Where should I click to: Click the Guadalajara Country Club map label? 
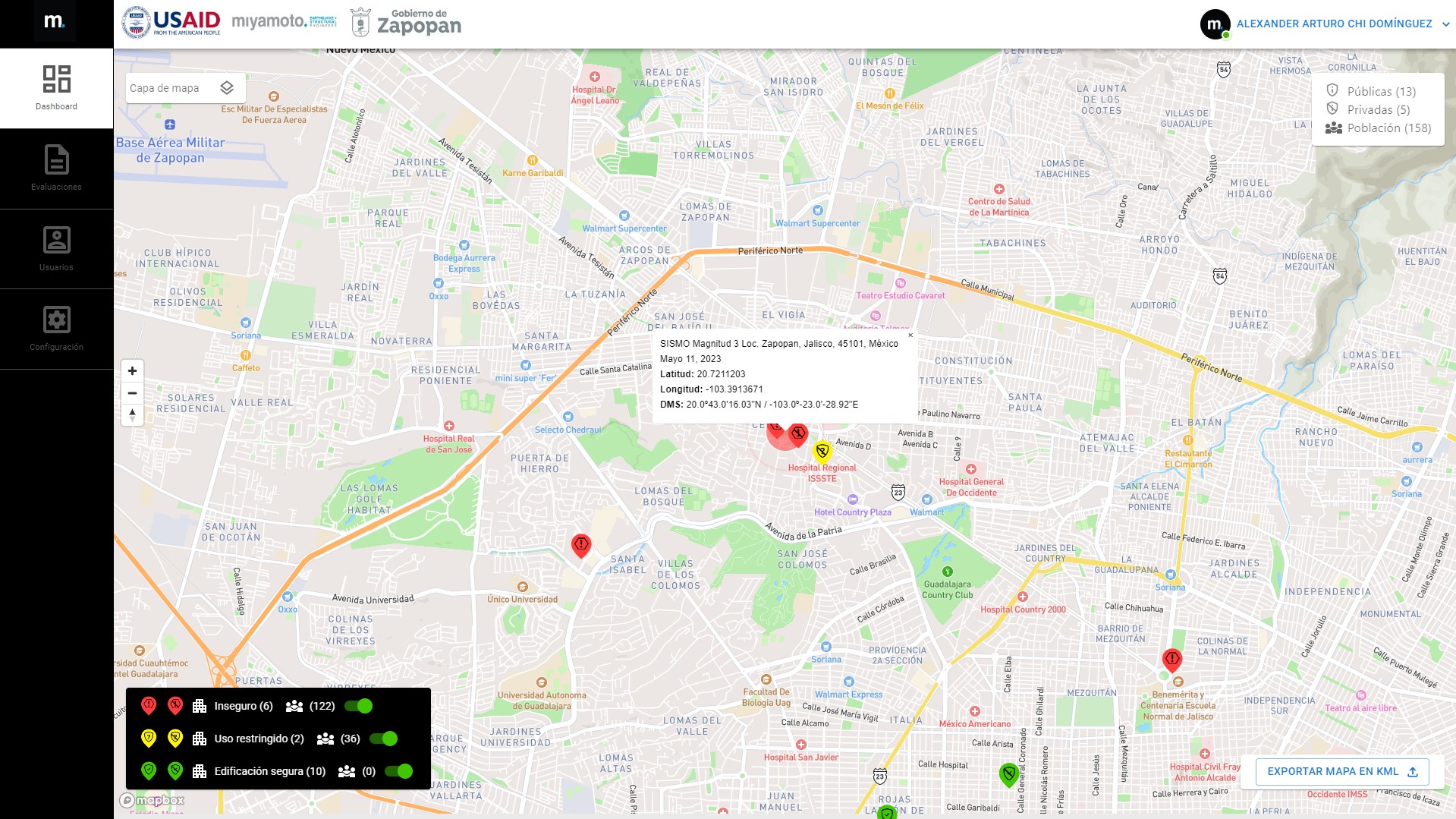click(947, 590)
